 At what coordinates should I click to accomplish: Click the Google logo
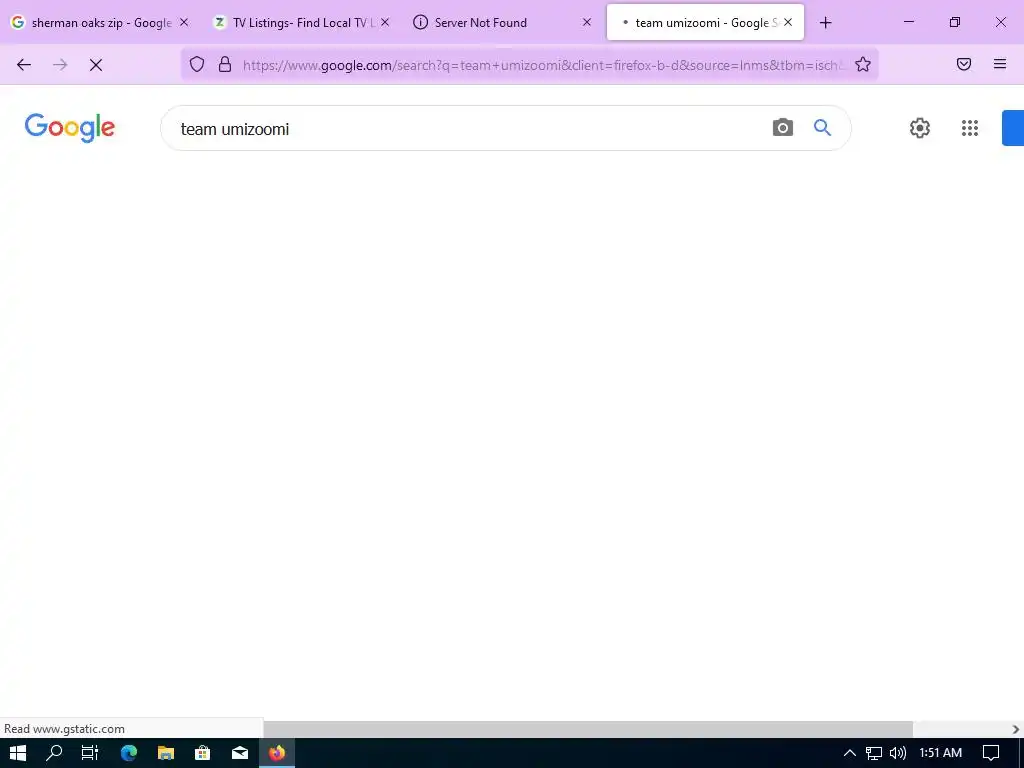70,127
